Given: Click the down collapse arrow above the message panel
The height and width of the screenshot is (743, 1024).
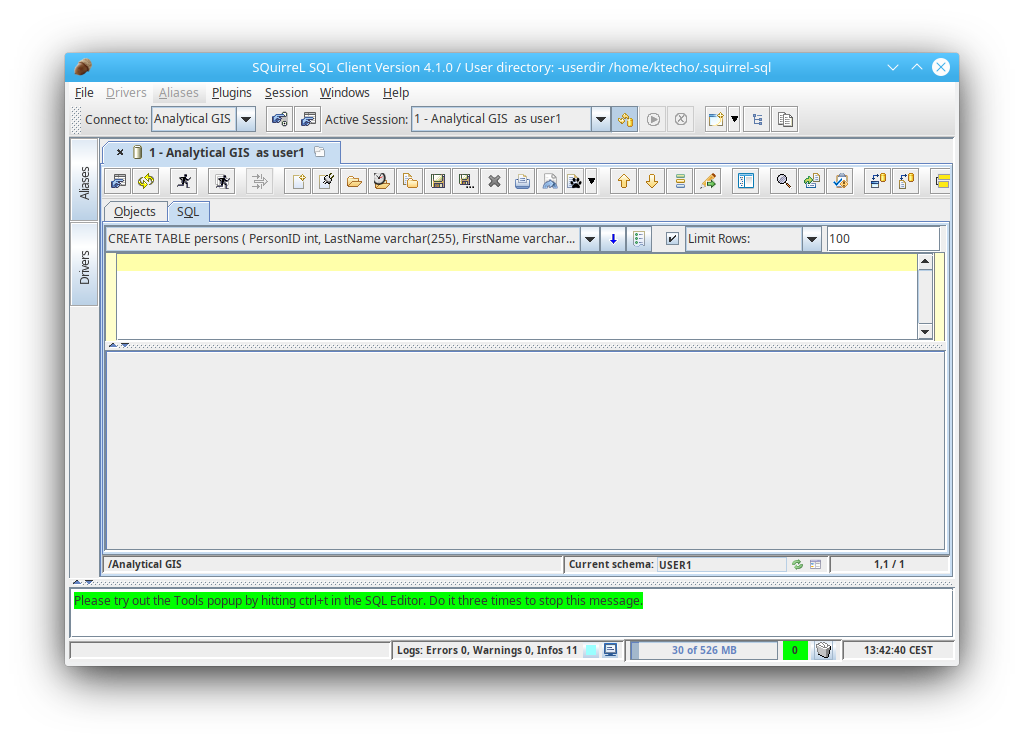Looking at the screenshot, I should tap(88, 582).
